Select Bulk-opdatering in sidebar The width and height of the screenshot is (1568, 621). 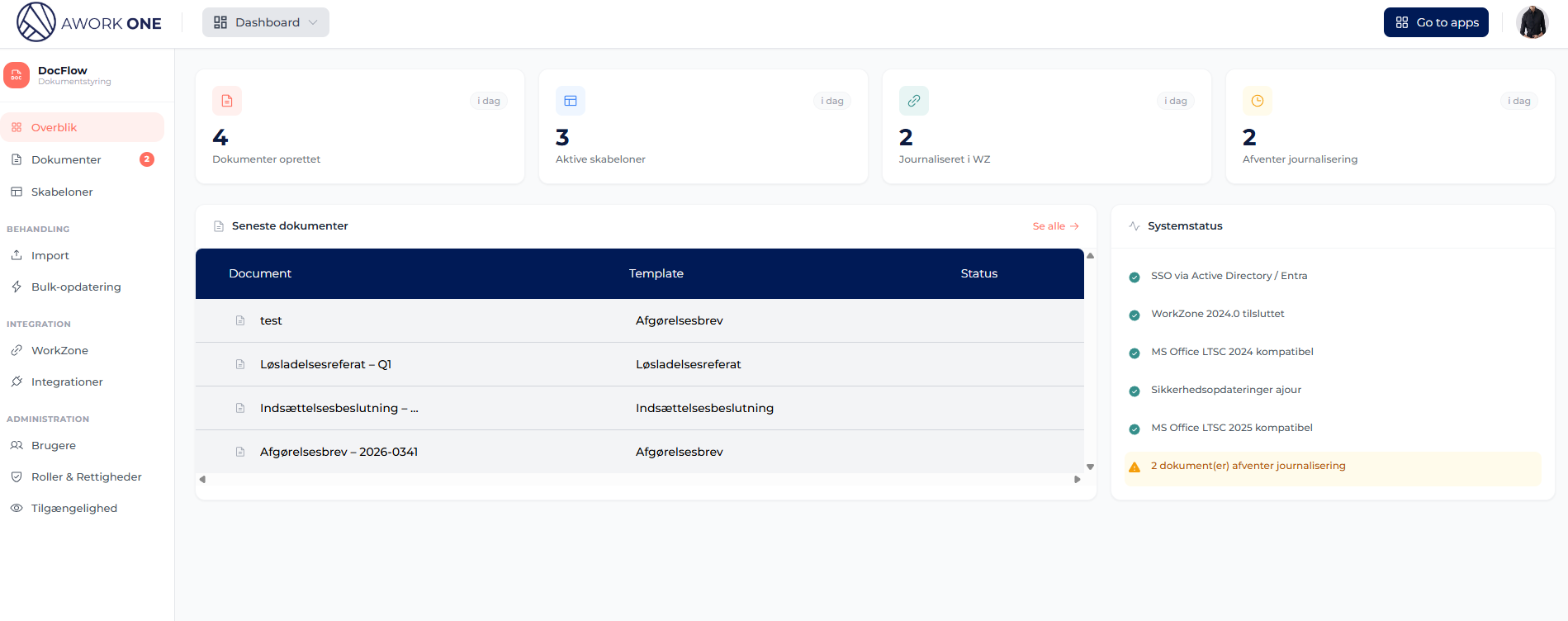click(76, 287)
